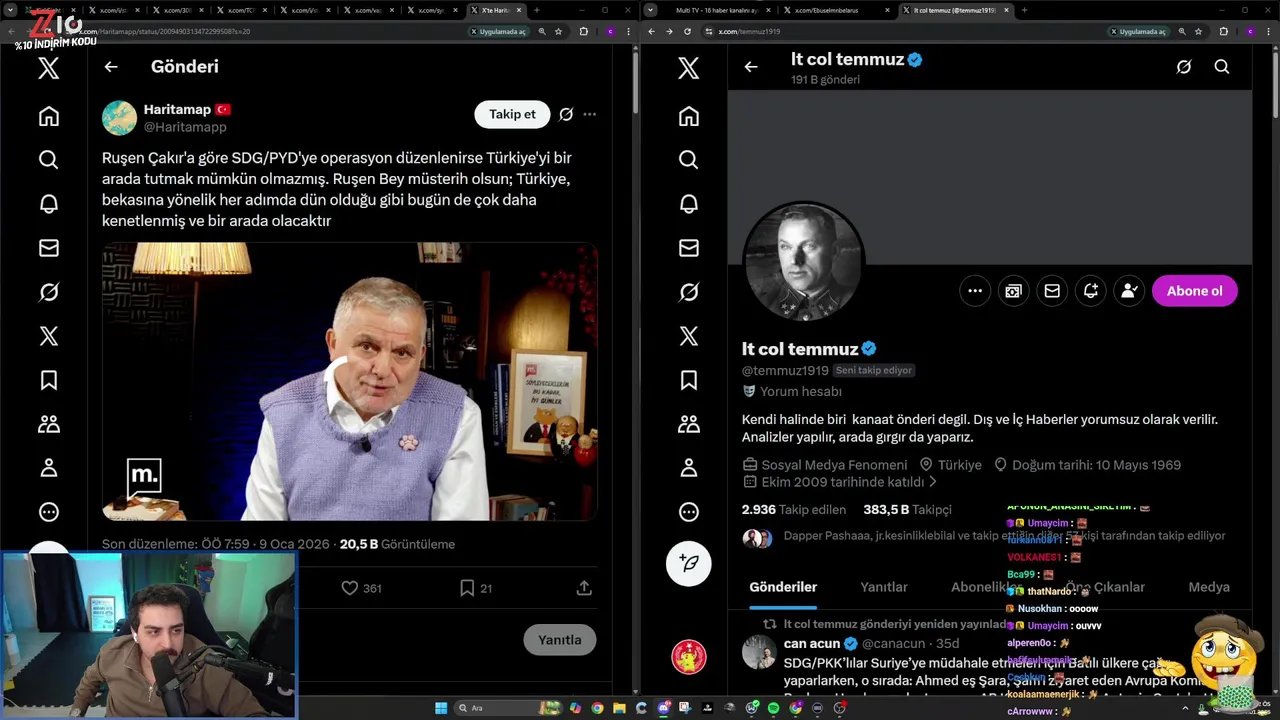This screenshot has width=1280, height=720.
Task: Switch to the Yanıtlar tab
Action: coord(884,587)
